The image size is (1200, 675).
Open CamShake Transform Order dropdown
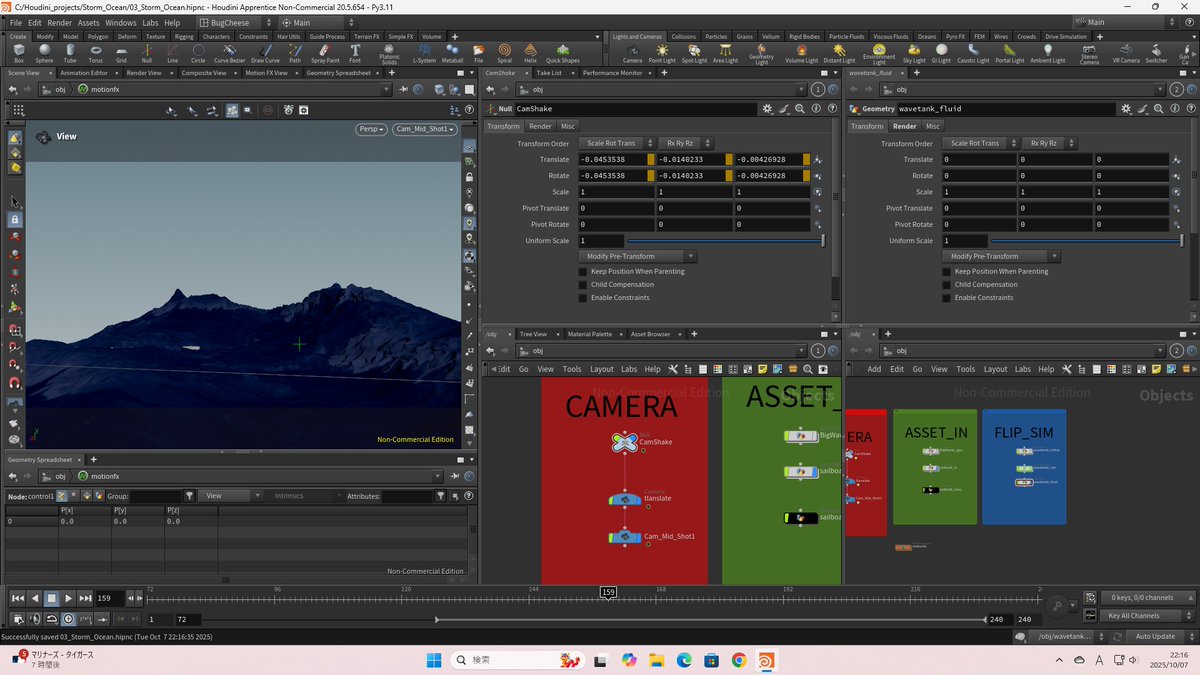tap(617, 143)
